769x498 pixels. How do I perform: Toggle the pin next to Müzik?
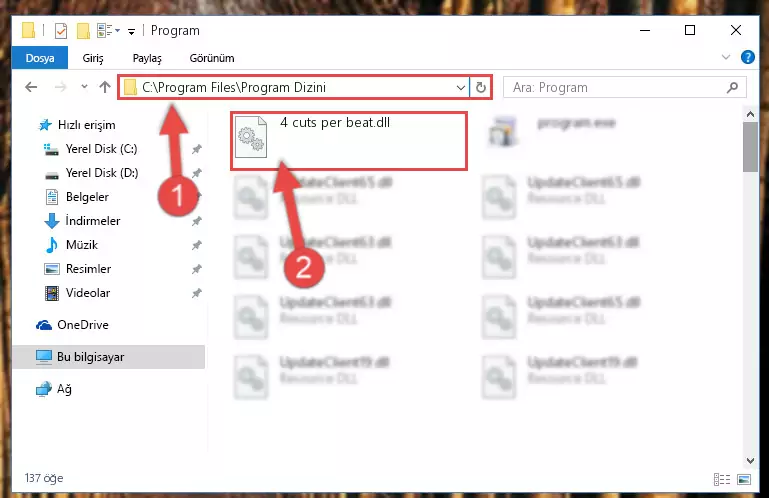[x=197, y=245]
